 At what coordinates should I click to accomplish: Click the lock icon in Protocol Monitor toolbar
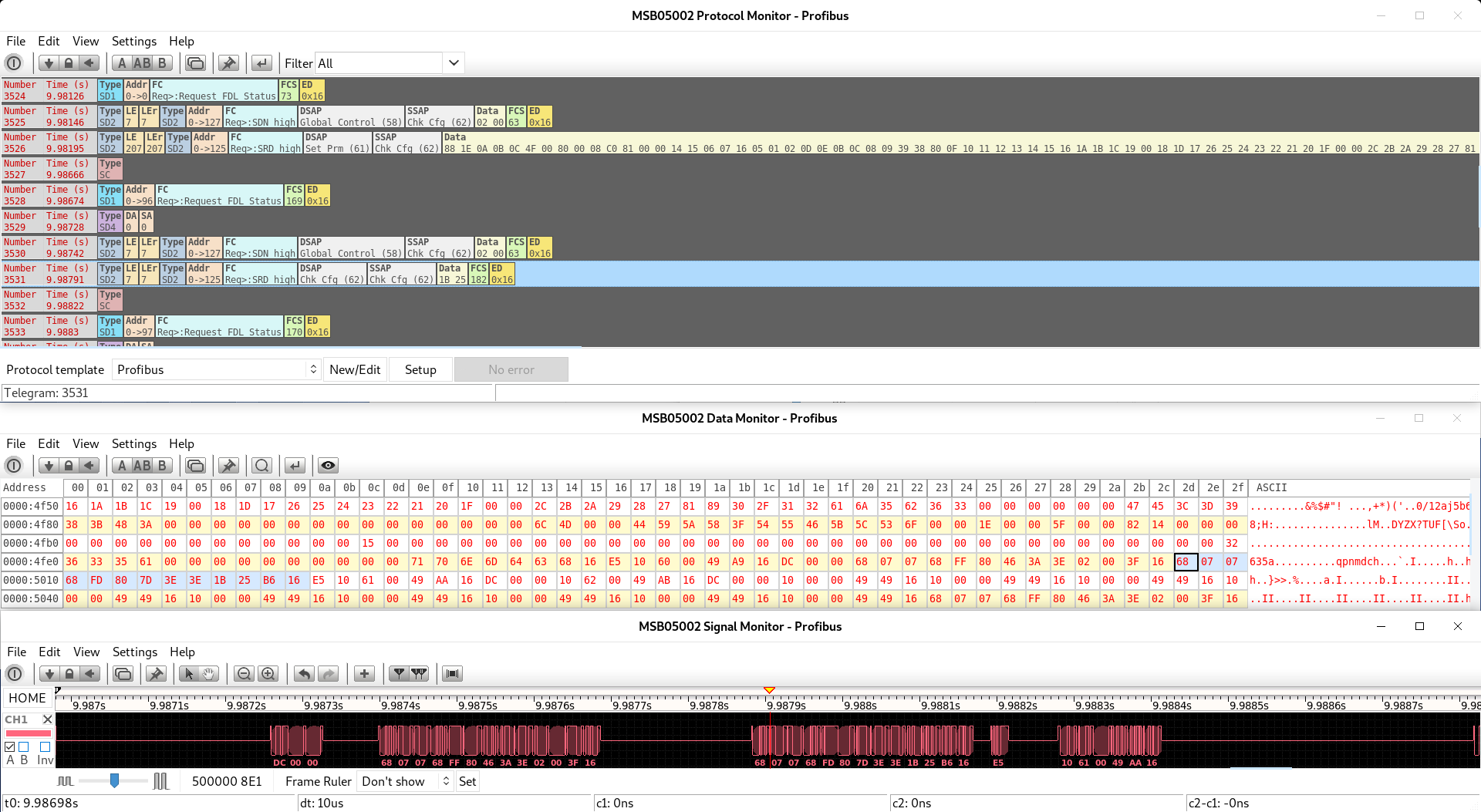point(69,63)
